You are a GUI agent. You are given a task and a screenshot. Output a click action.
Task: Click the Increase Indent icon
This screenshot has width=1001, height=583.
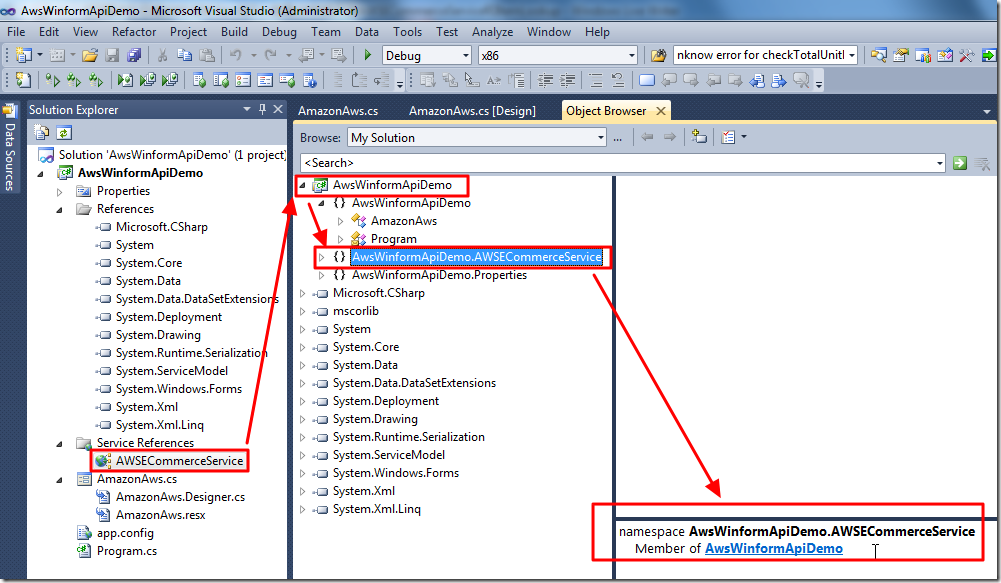click(568, 80)
